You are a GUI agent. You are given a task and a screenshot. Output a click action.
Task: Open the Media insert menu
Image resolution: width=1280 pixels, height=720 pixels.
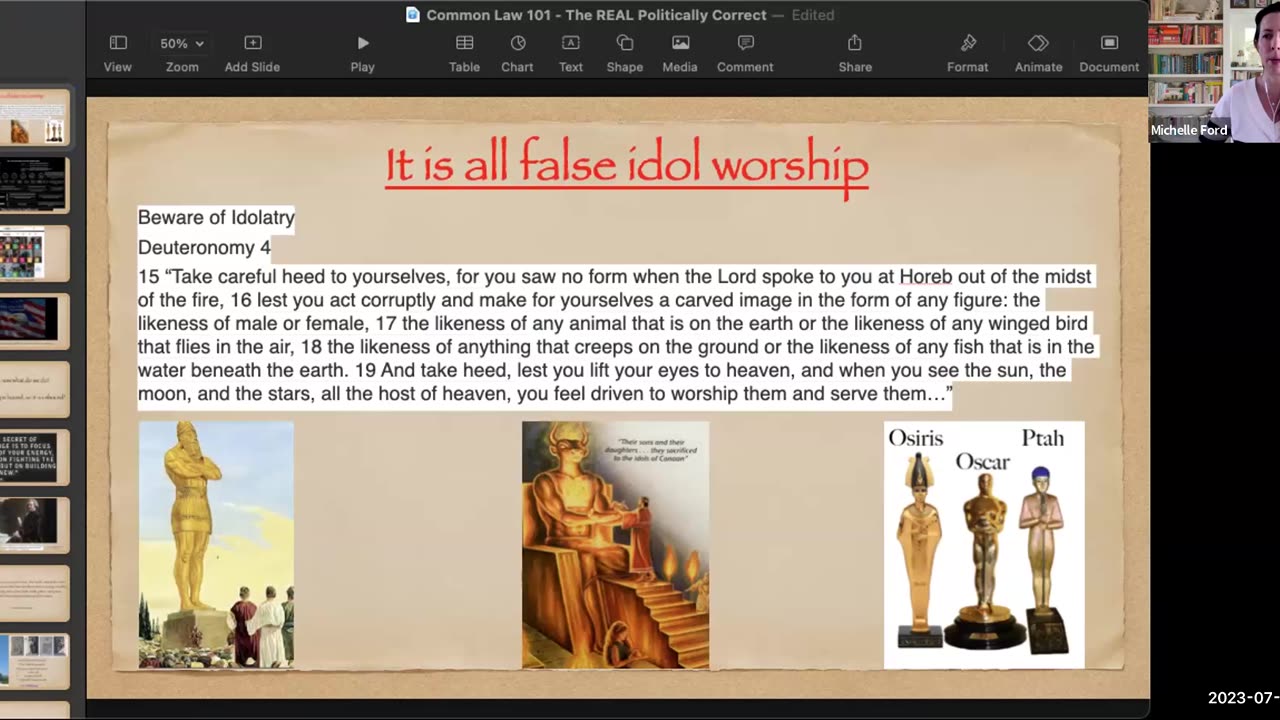pos(680,53)
